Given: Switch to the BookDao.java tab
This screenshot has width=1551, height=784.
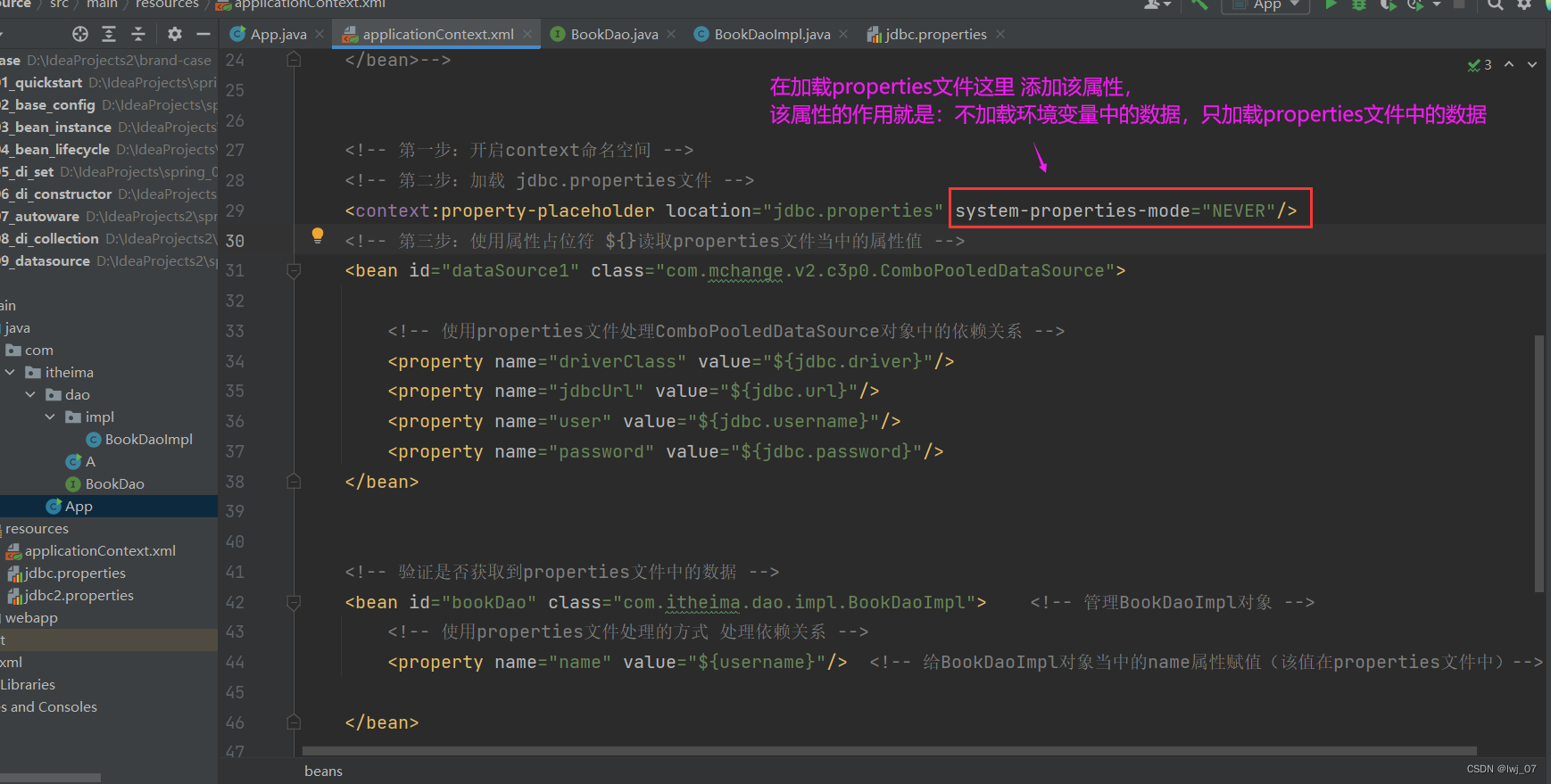Looking at the screenshot, I should tap(614, 34).
